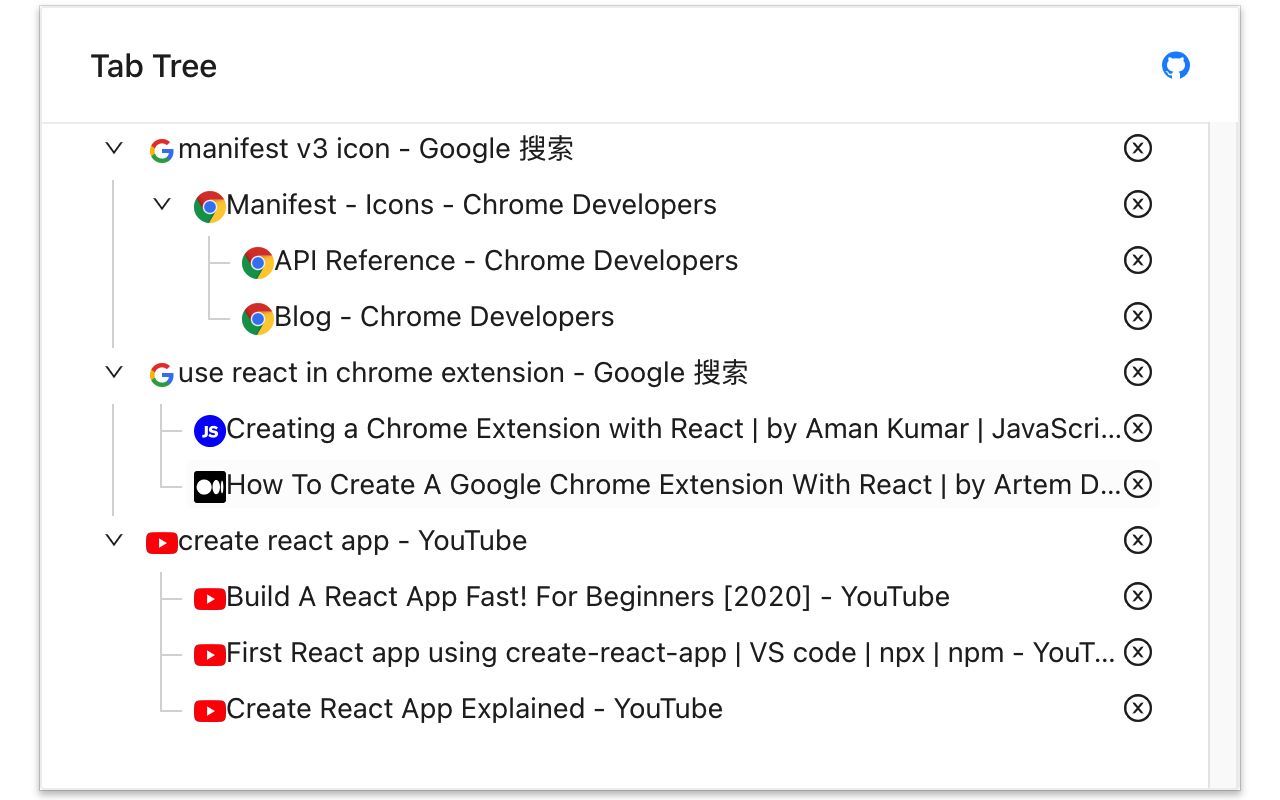The height and width of the screenshot is (800, 1280).
Task: Close the 'First React app using create-react-app' tab
Action: tap(1138, 652)
